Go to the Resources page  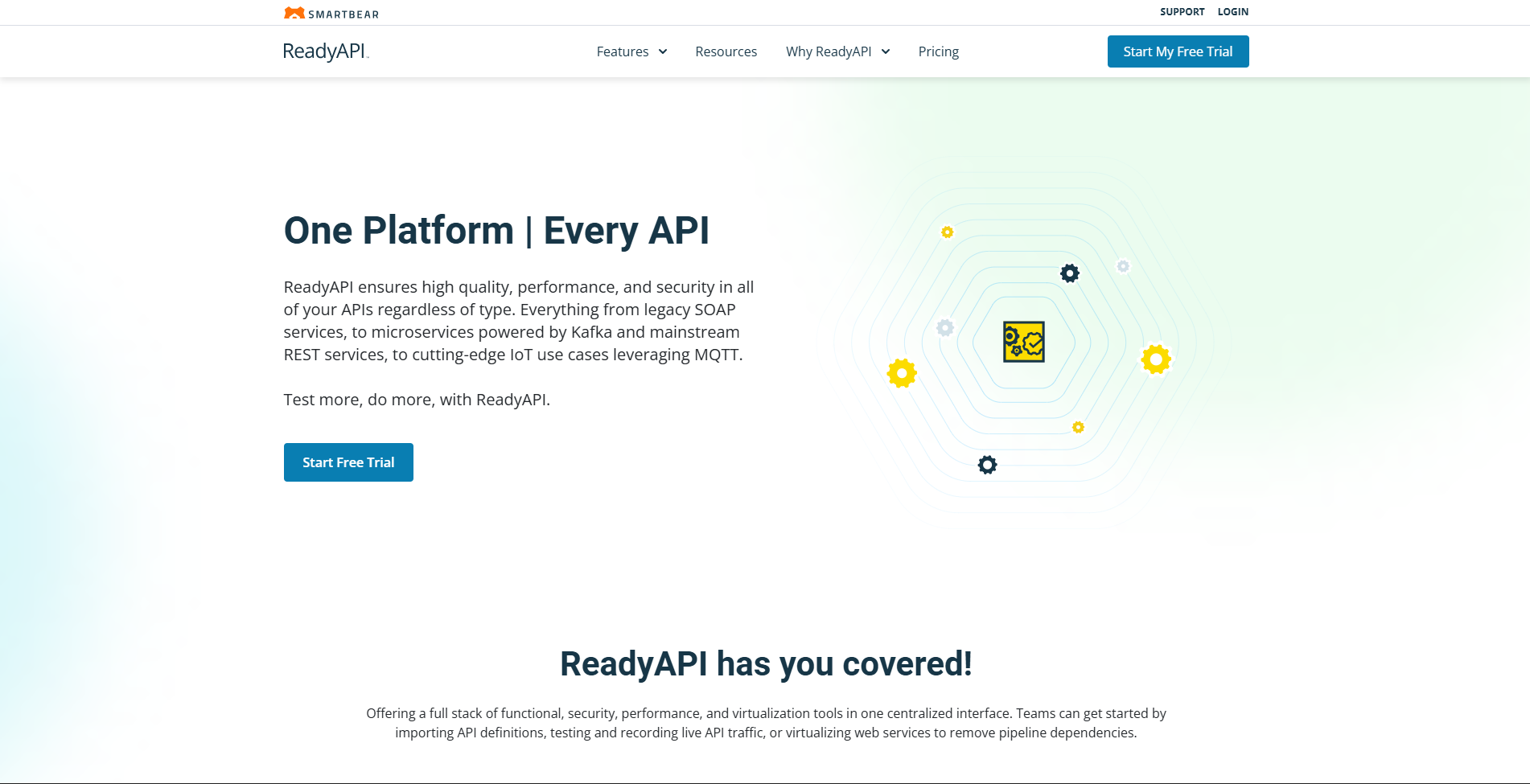click(726, 51)
